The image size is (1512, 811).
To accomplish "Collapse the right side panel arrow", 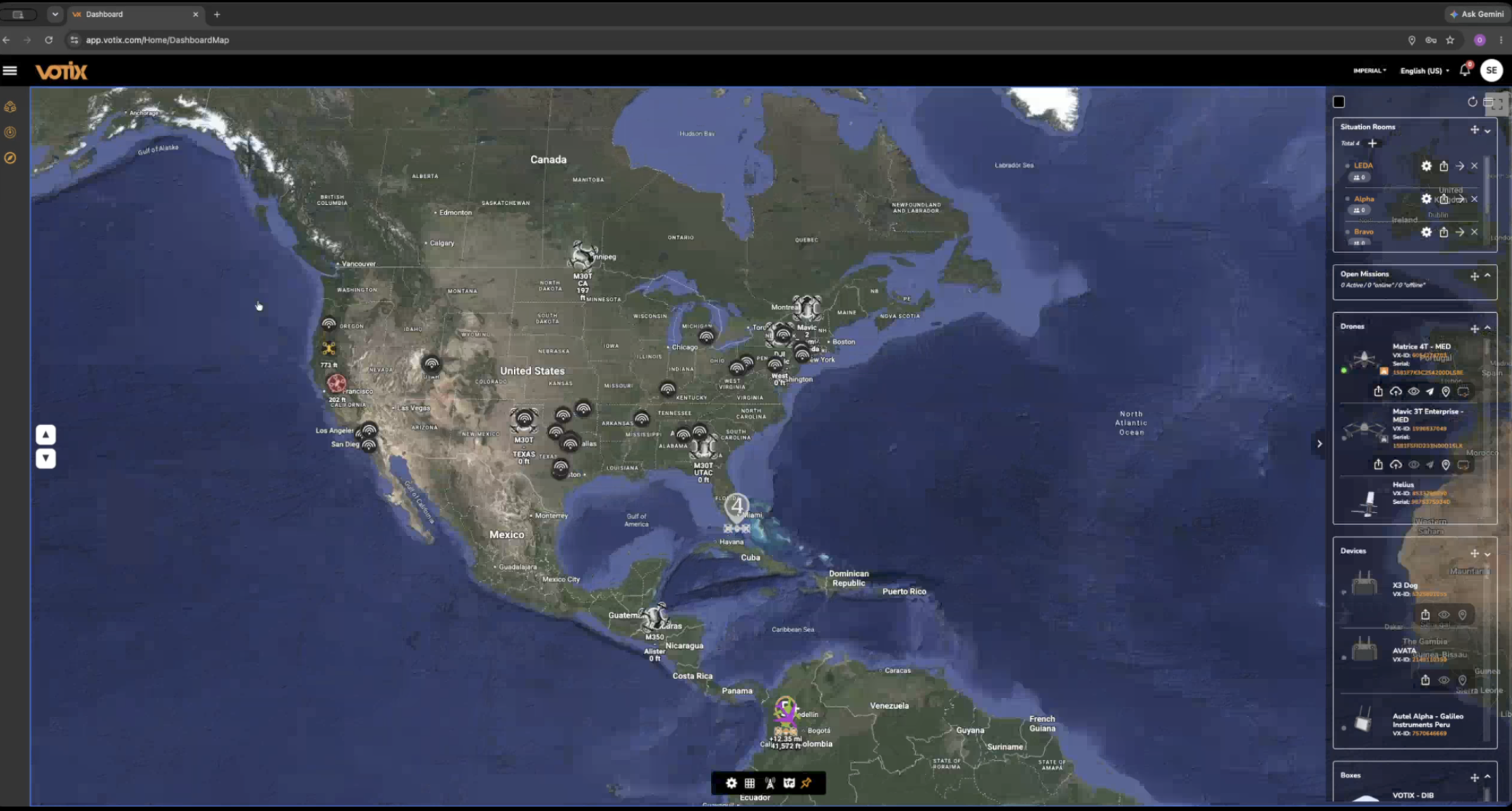I will click(1319, 443).
